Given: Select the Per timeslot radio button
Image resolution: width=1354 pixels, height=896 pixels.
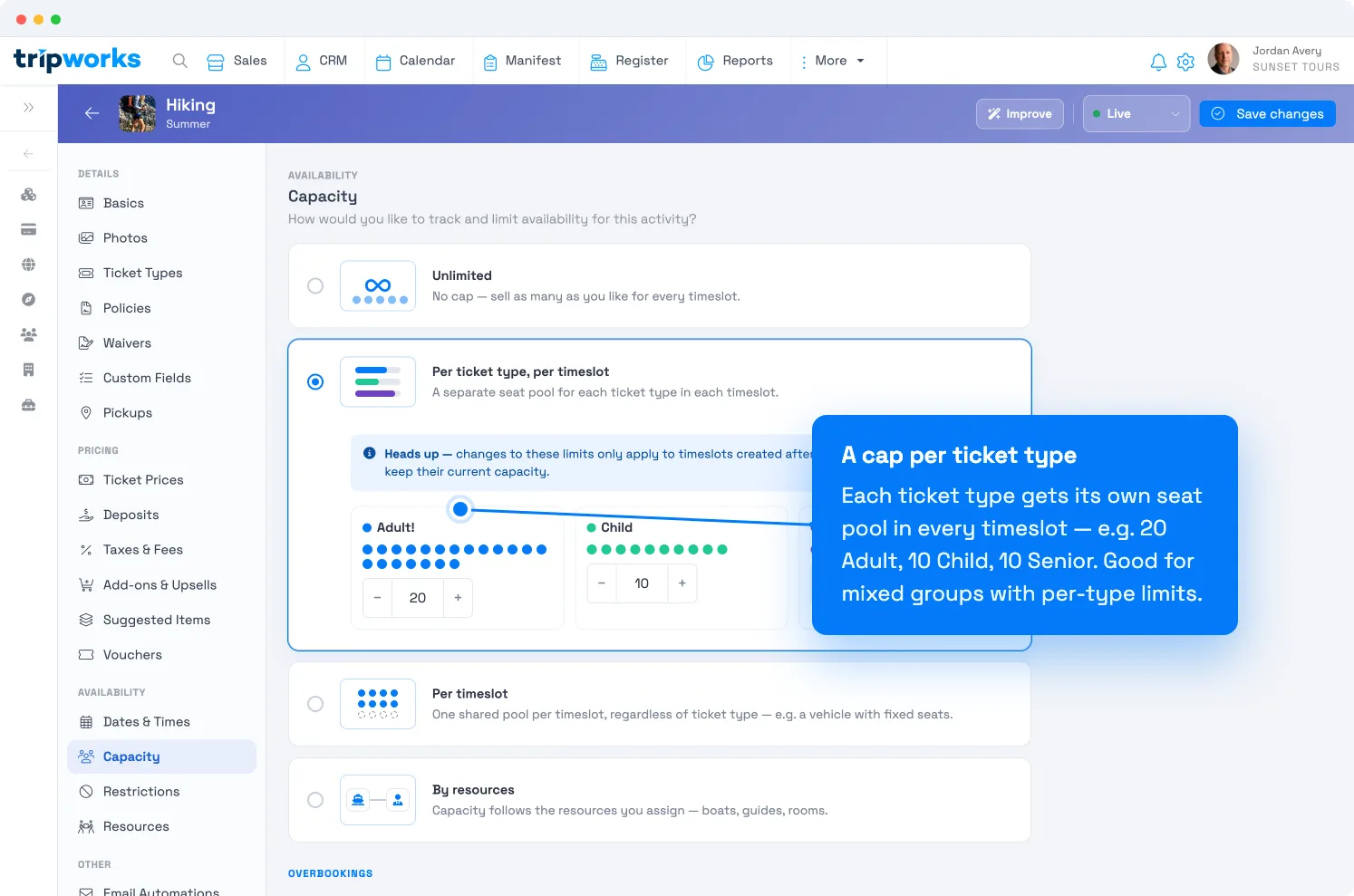Looking at the screenshot, I should (315, 704).
